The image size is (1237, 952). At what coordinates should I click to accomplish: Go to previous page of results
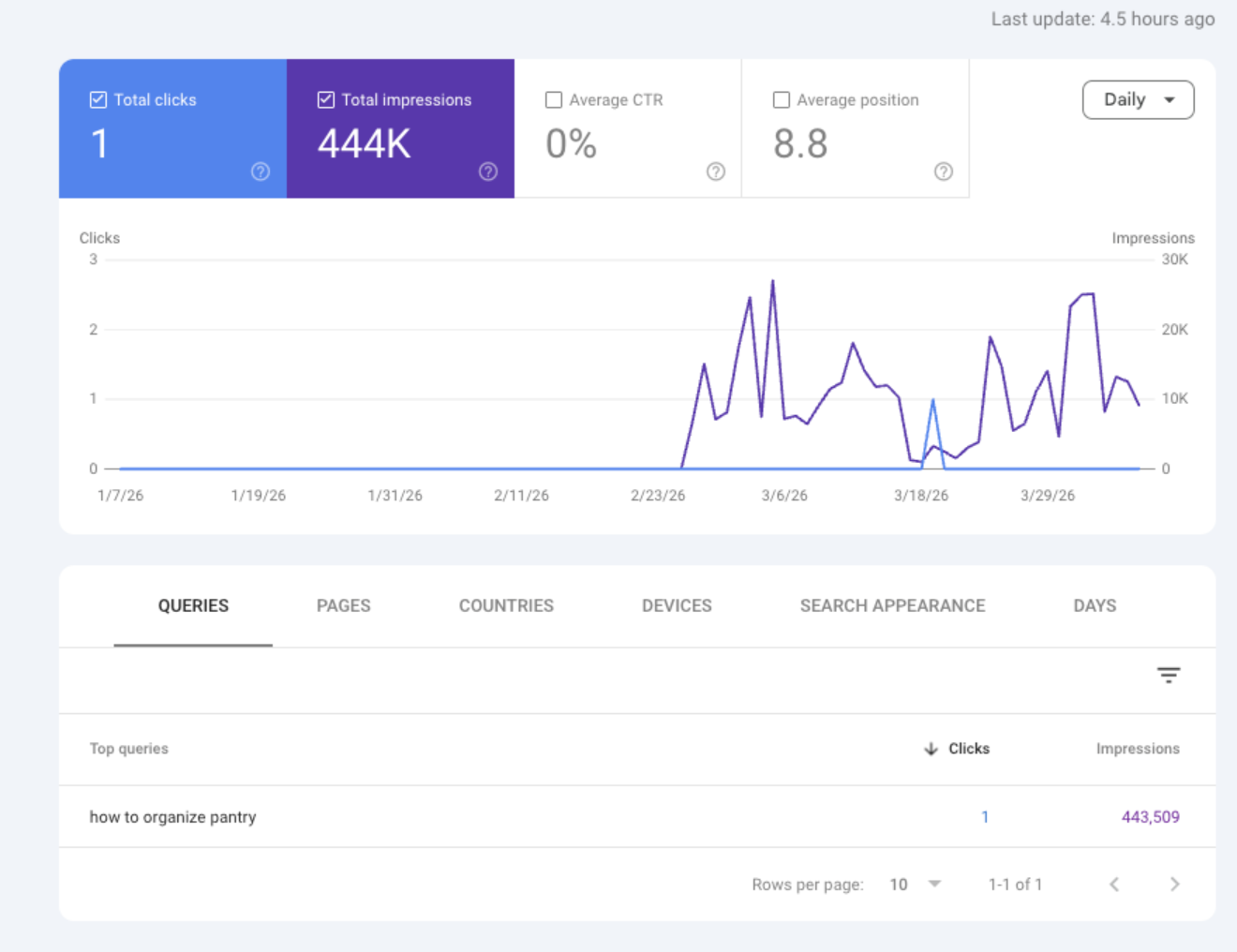click(x=1114, y=884)
